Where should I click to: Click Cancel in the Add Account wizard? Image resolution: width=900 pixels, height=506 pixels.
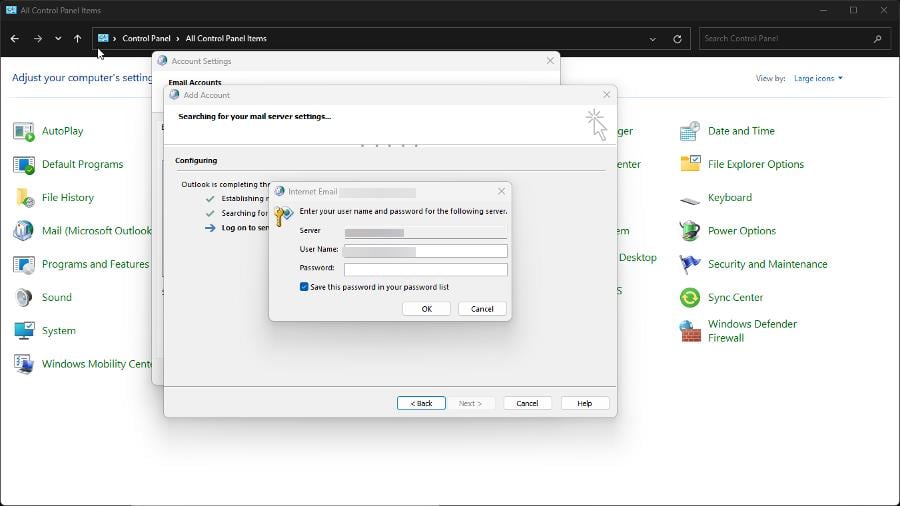(527, 403)
